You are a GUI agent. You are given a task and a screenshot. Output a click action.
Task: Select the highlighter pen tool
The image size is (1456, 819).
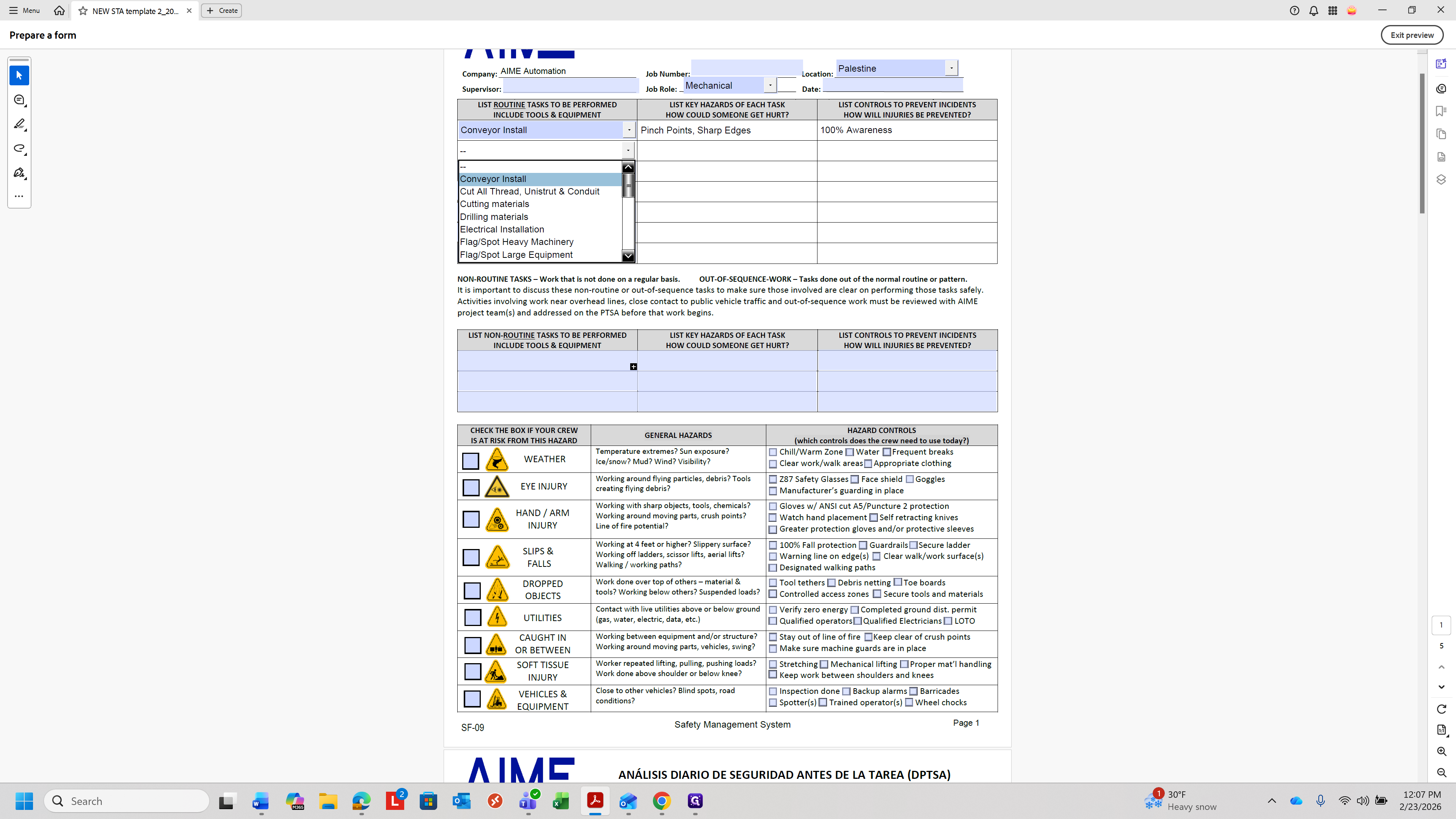(x=19, y=124)
